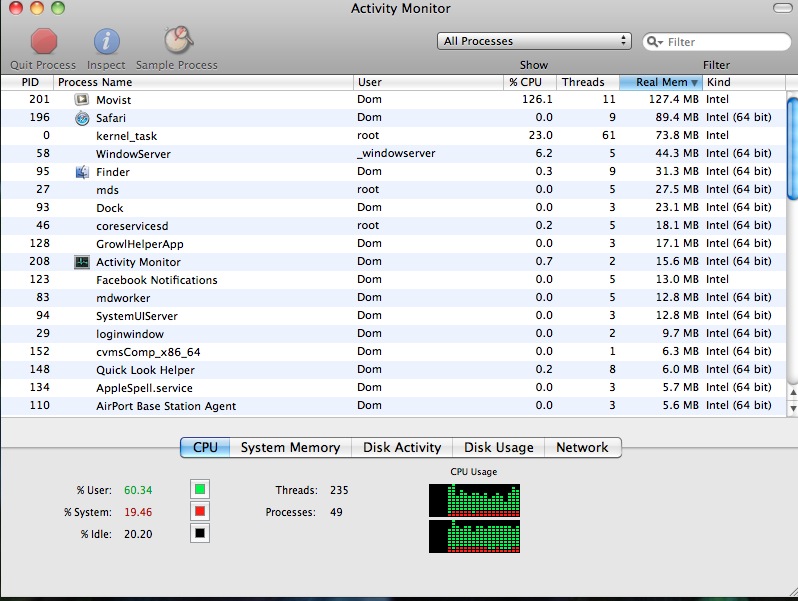Image resolution: width=798 pixels, height=601 pixels.
Task: Open the Disk Activity tab
Action: (402, 447)
